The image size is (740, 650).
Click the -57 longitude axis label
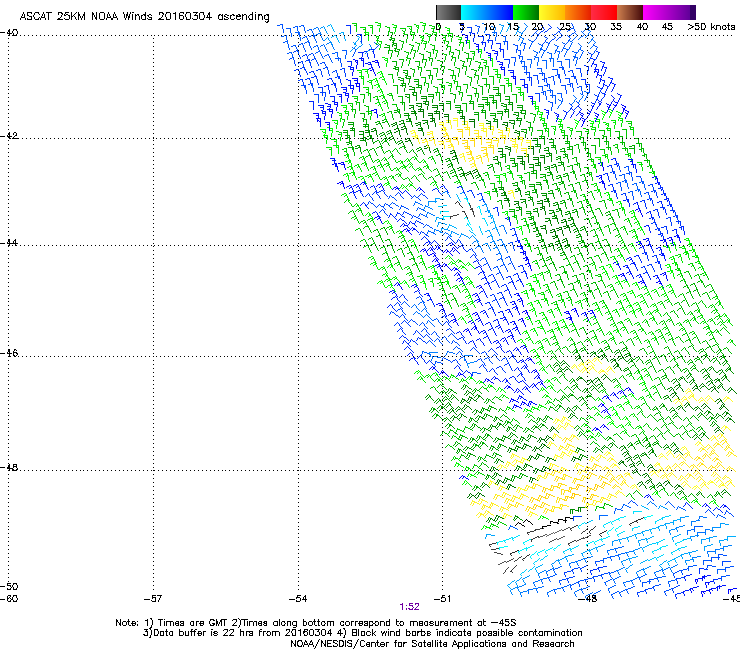coord(152,599)
